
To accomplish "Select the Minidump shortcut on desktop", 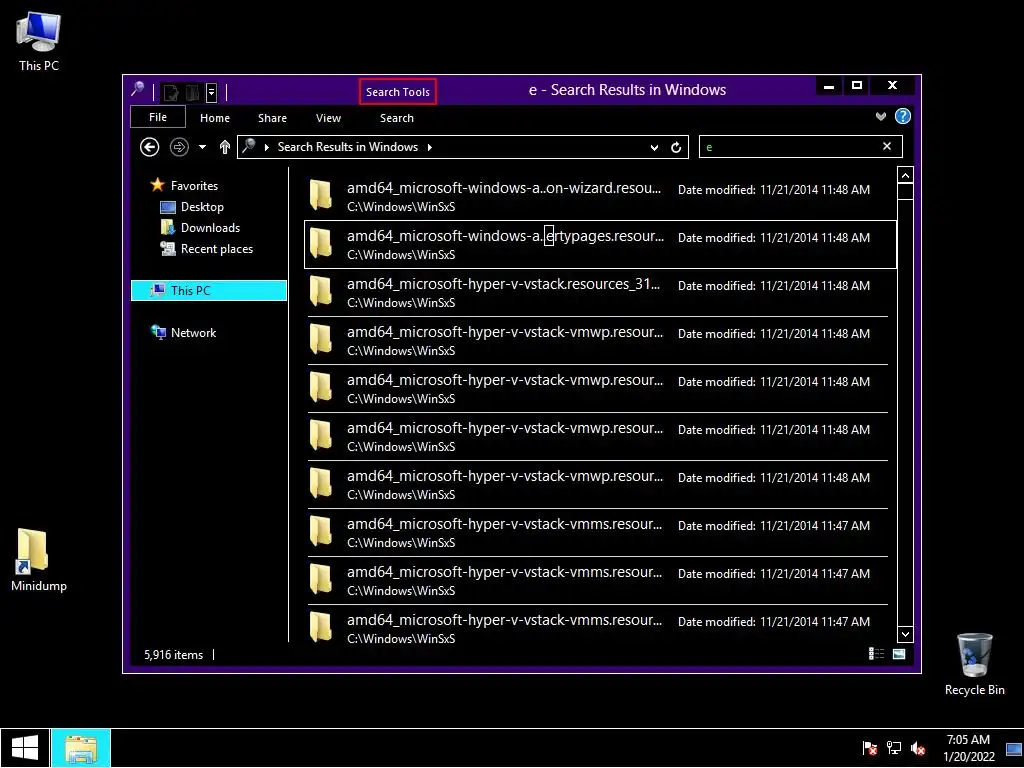I will [x=39, y=560].
